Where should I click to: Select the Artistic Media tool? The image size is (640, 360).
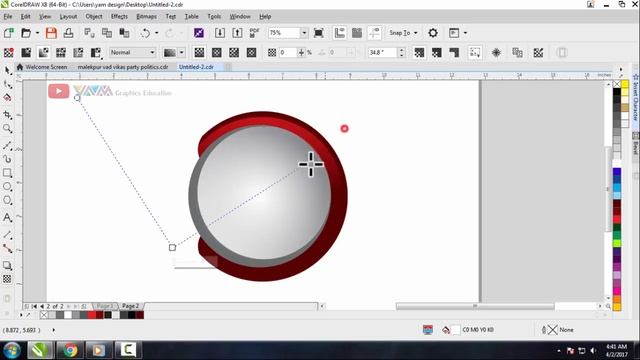(x=7, y=159)
